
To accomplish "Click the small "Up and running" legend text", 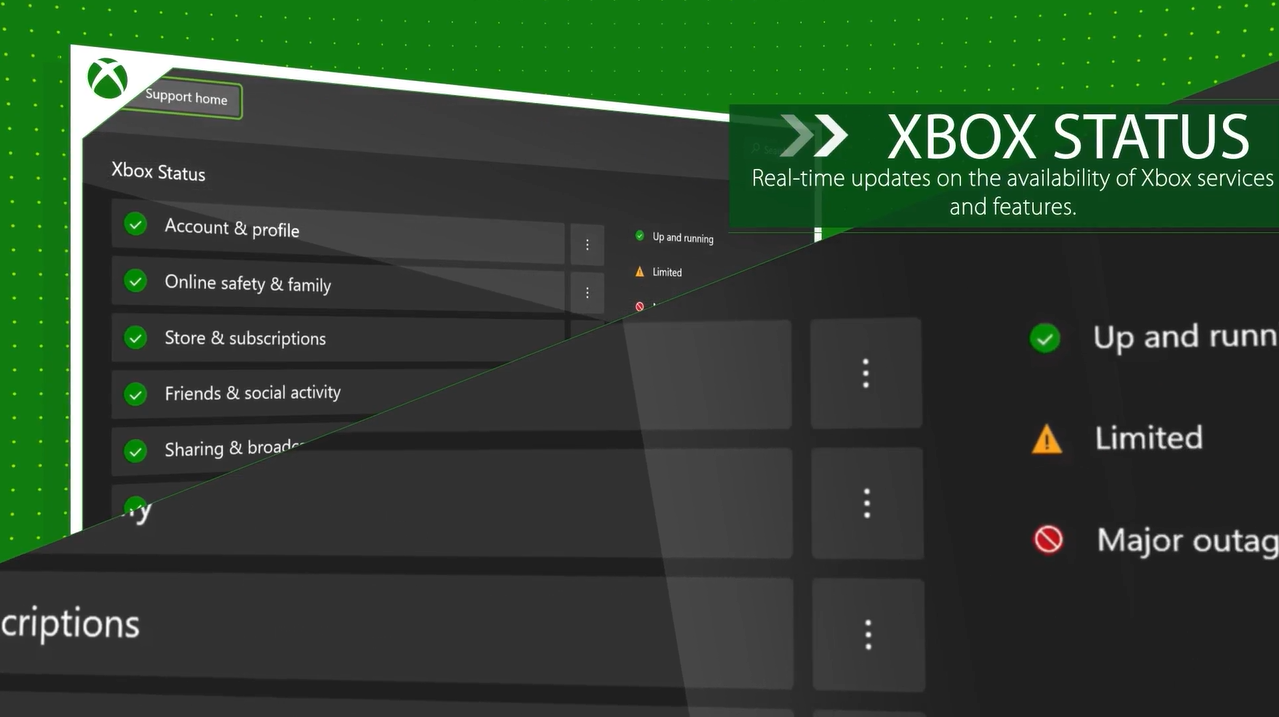I will click(683, 238).
